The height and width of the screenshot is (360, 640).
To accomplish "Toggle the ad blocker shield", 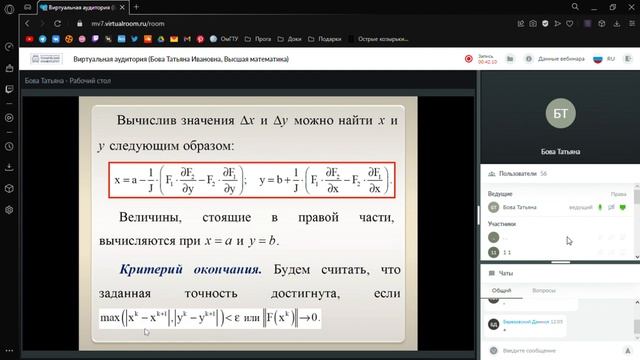I will [x=545, y=24].
